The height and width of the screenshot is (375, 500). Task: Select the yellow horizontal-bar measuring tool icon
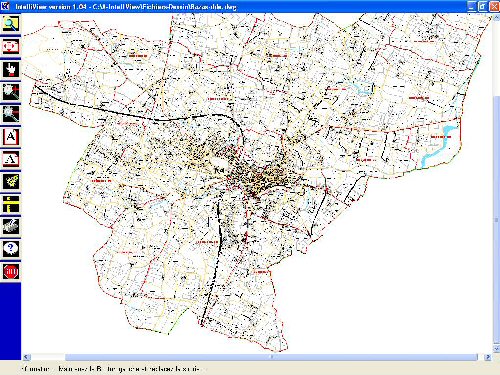11,204
